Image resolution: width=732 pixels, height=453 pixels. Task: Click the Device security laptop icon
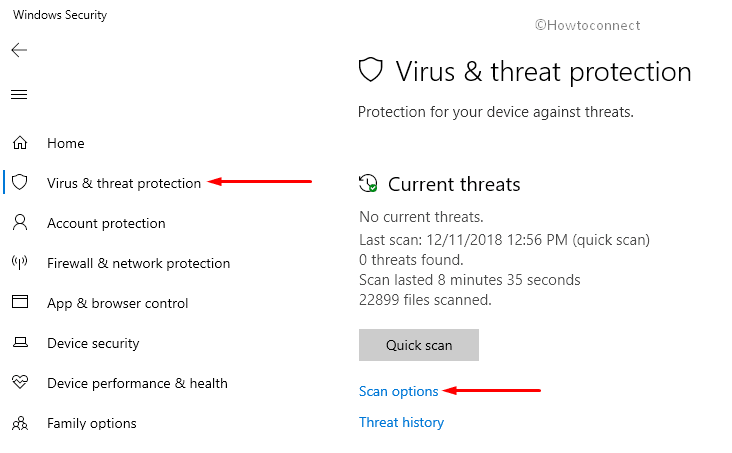pos(20,343)
